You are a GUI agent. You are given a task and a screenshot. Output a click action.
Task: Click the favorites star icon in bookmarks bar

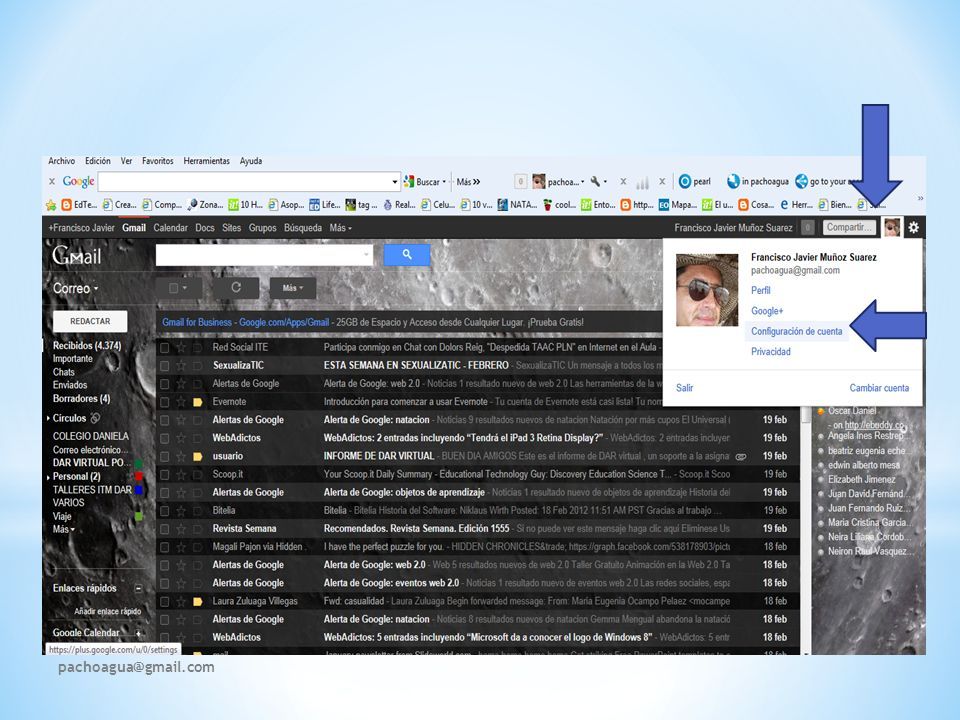[x=51, y=205]
